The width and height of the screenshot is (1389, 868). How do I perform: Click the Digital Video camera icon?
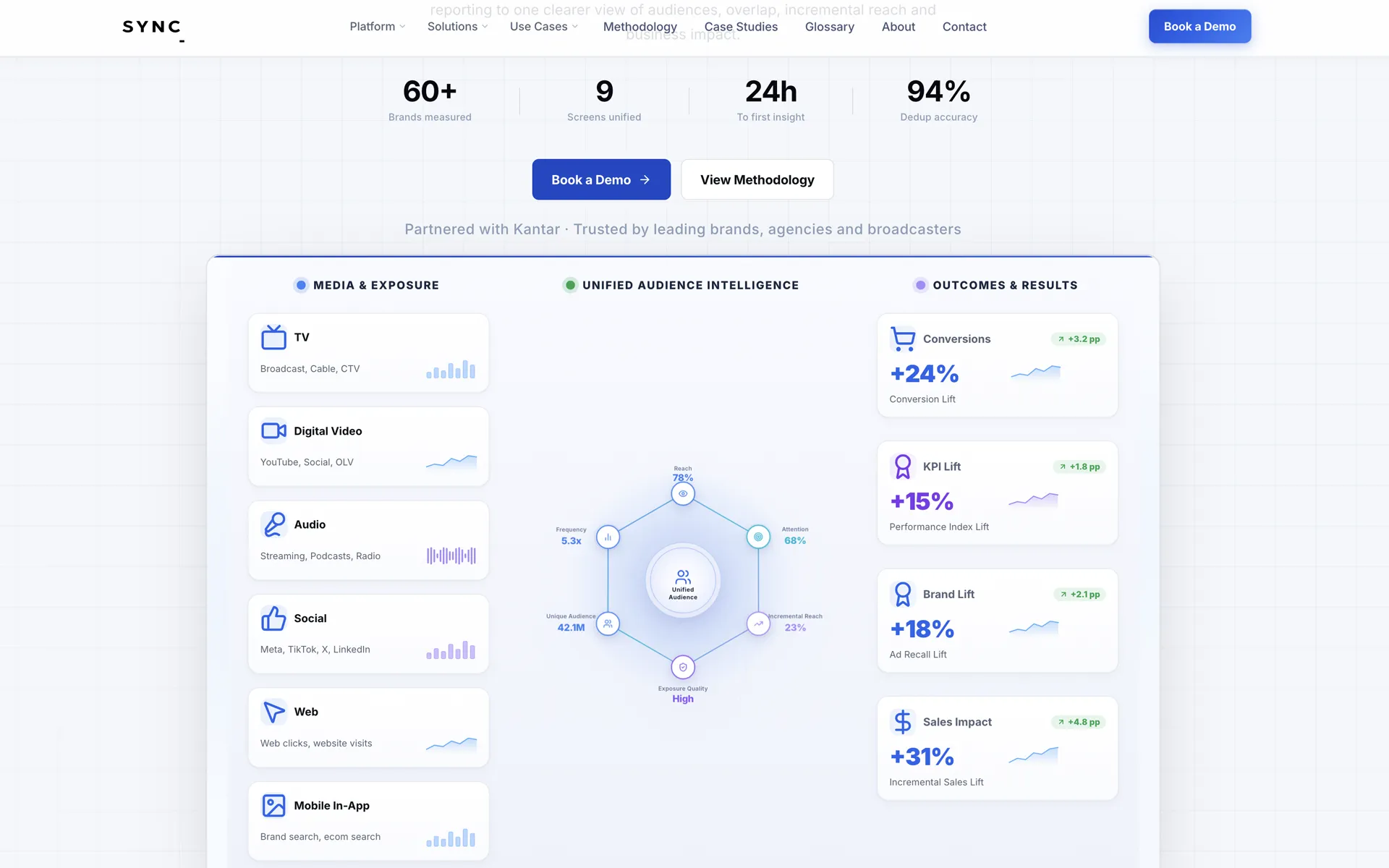(x=273, y=431)
